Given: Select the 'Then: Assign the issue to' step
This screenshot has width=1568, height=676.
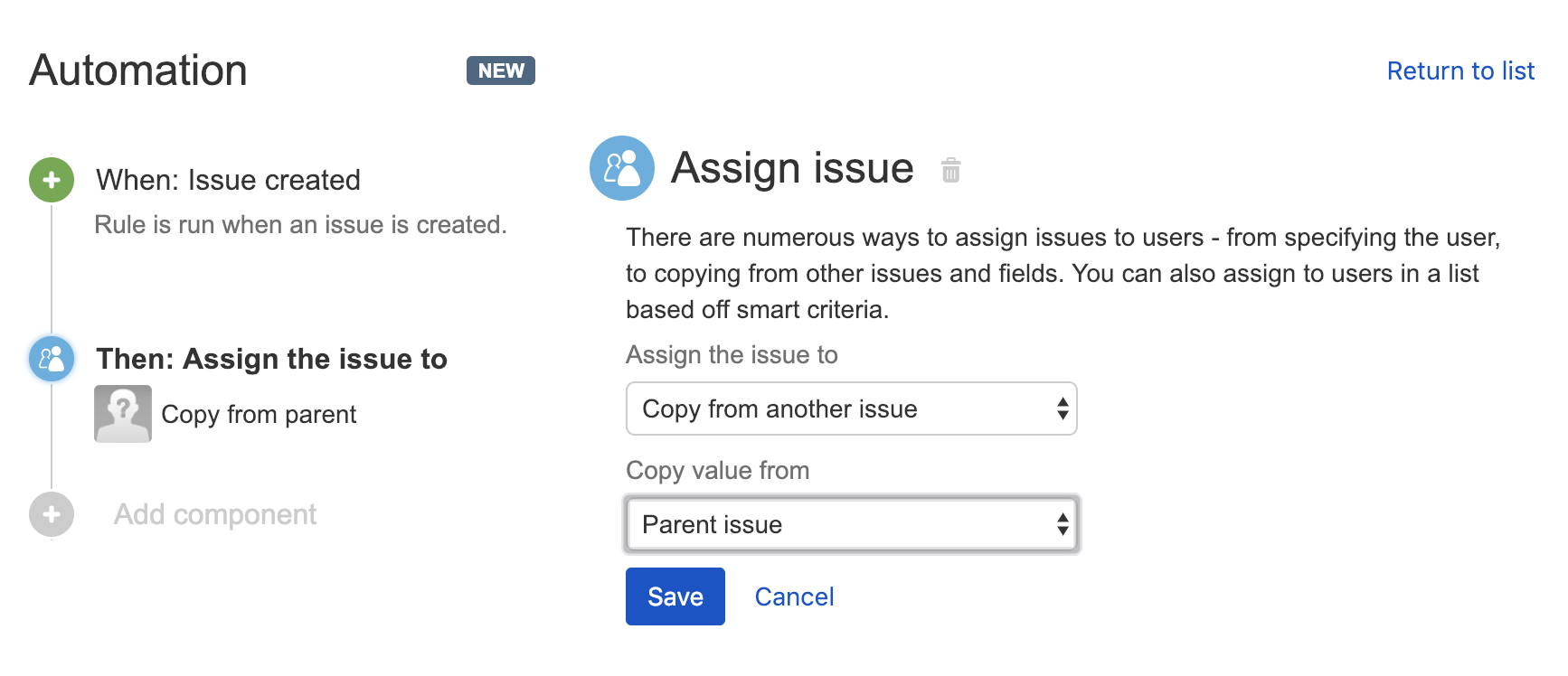Looking at the screenshot, I should tap(271, 359).
